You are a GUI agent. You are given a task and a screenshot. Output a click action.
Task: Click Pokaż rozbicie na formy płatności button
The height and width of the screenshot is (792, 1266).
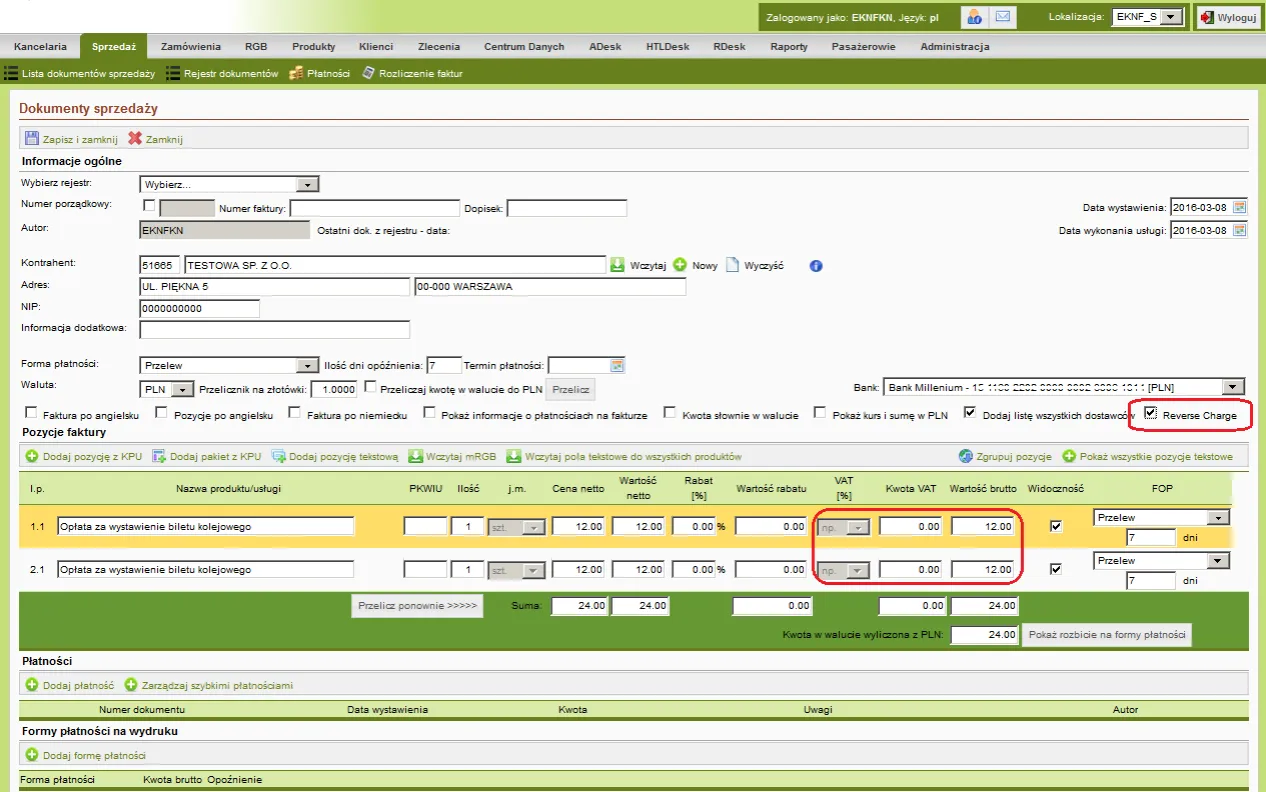coord(1106,635)
